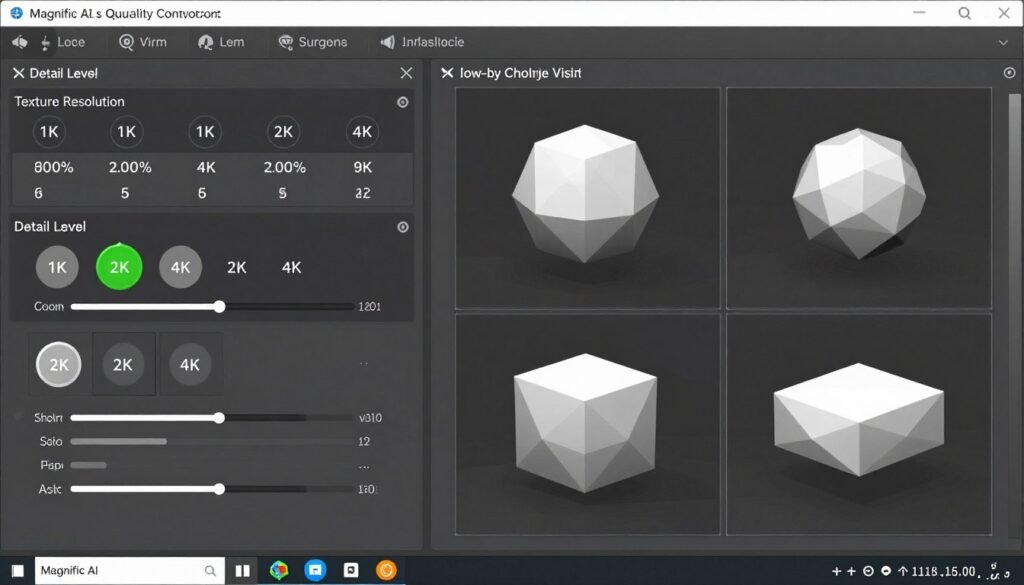This screenshot has width=1024, height=585.
Task: Select the 1K circle above the 4K value
Action: [x=205, y=132]
